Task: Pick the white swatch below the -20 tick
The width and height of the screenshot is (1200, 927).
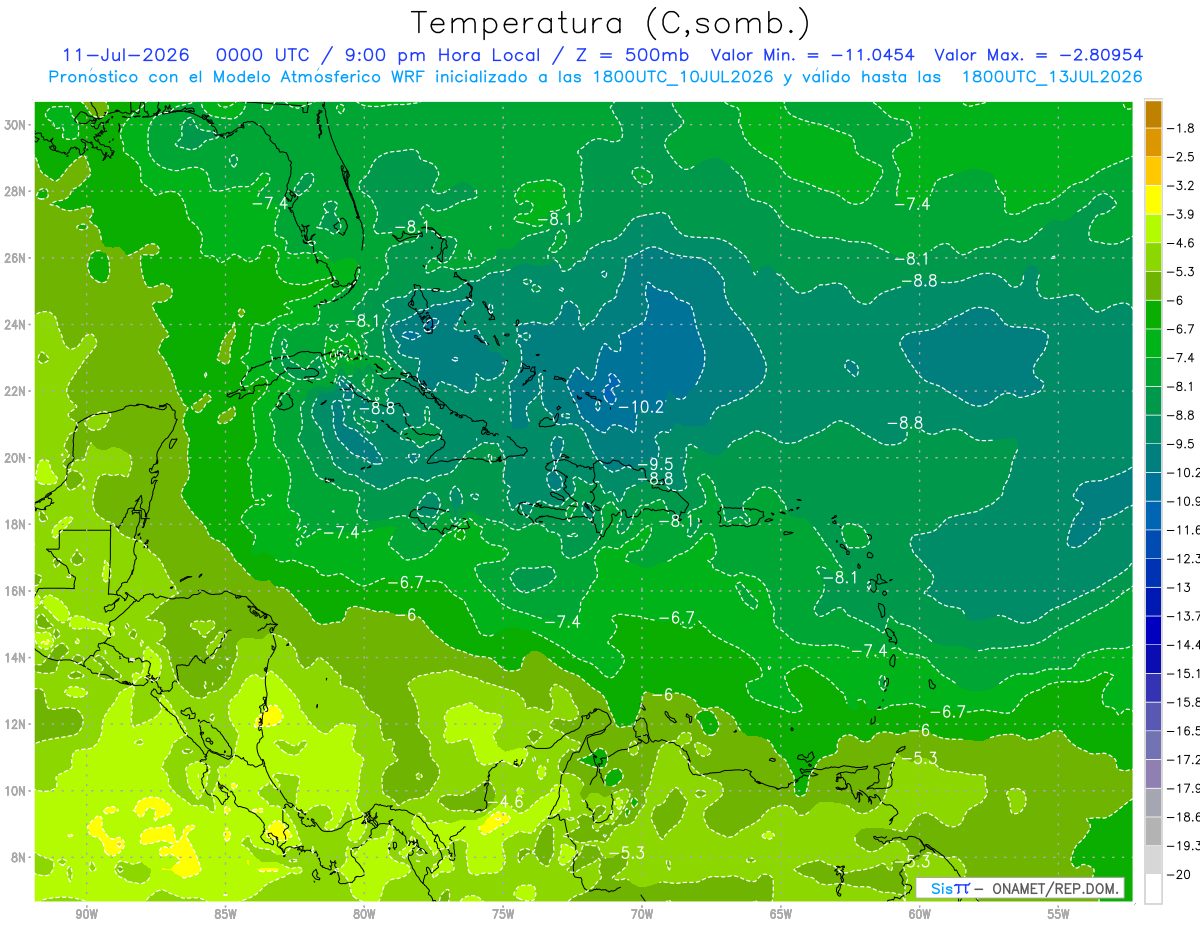Action: [x=1153, y=888]
